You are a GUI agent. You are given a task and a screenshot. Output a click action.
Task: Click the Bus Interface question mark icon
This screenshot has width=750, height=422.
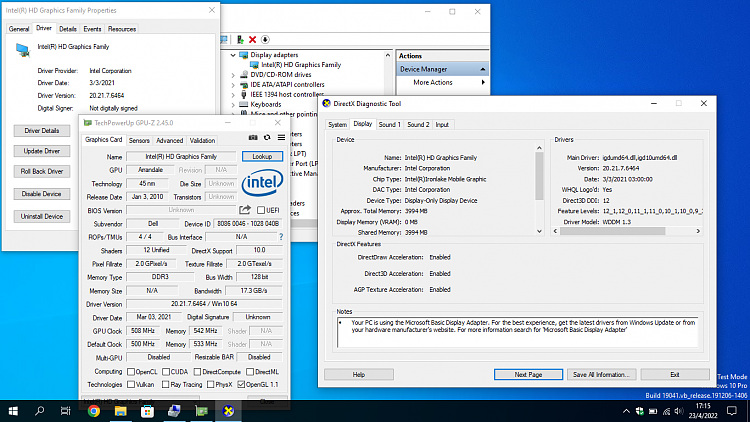pos(281,237)
